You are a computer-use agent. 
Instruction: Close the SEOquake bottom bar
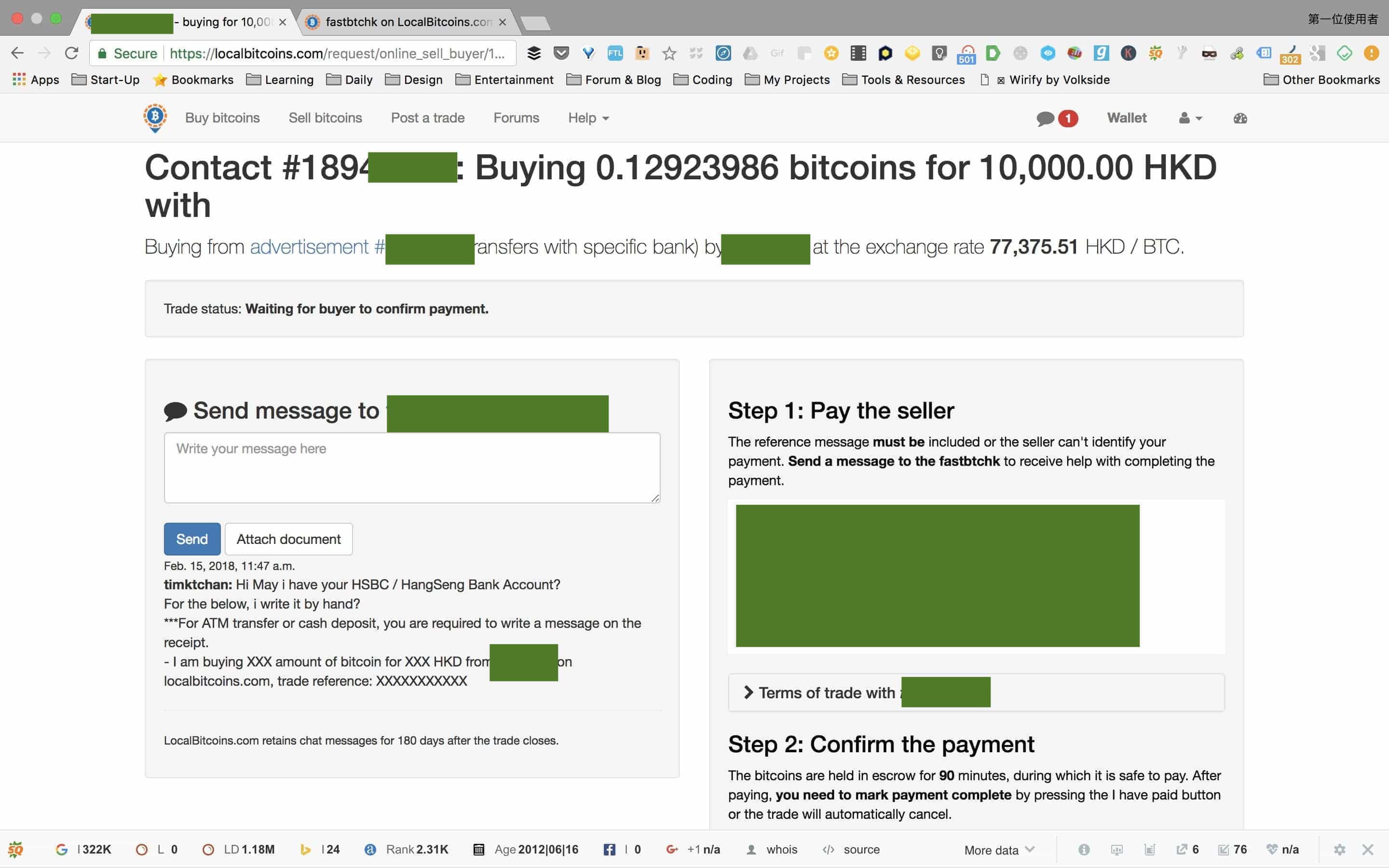1368,850
